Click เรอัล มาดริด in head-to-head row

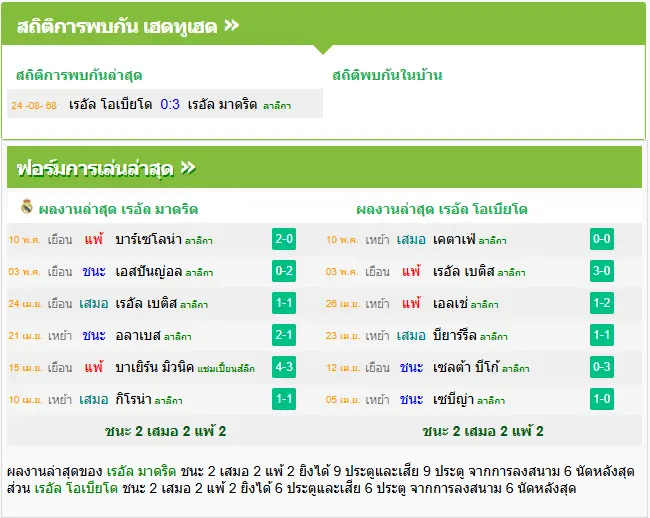[x=222, y=104]
